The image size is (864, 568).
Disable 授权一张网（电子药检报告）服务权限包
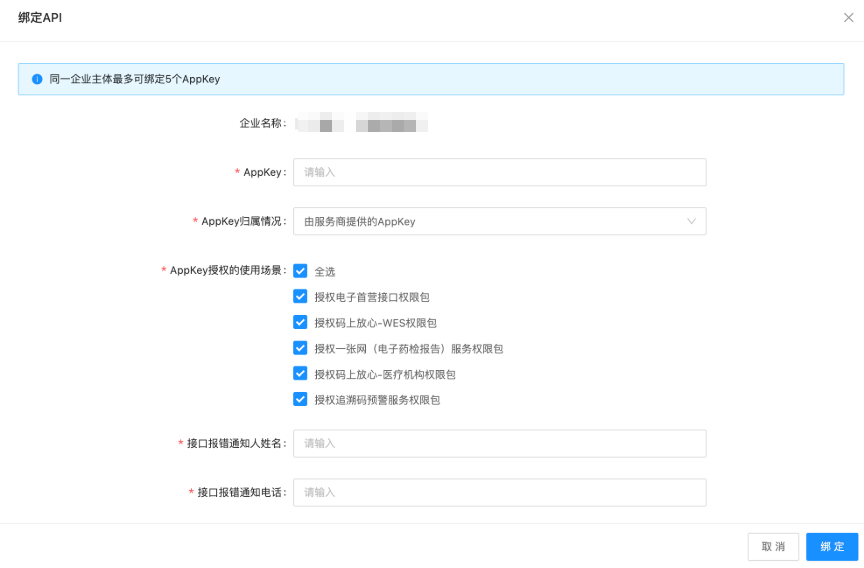300,348
